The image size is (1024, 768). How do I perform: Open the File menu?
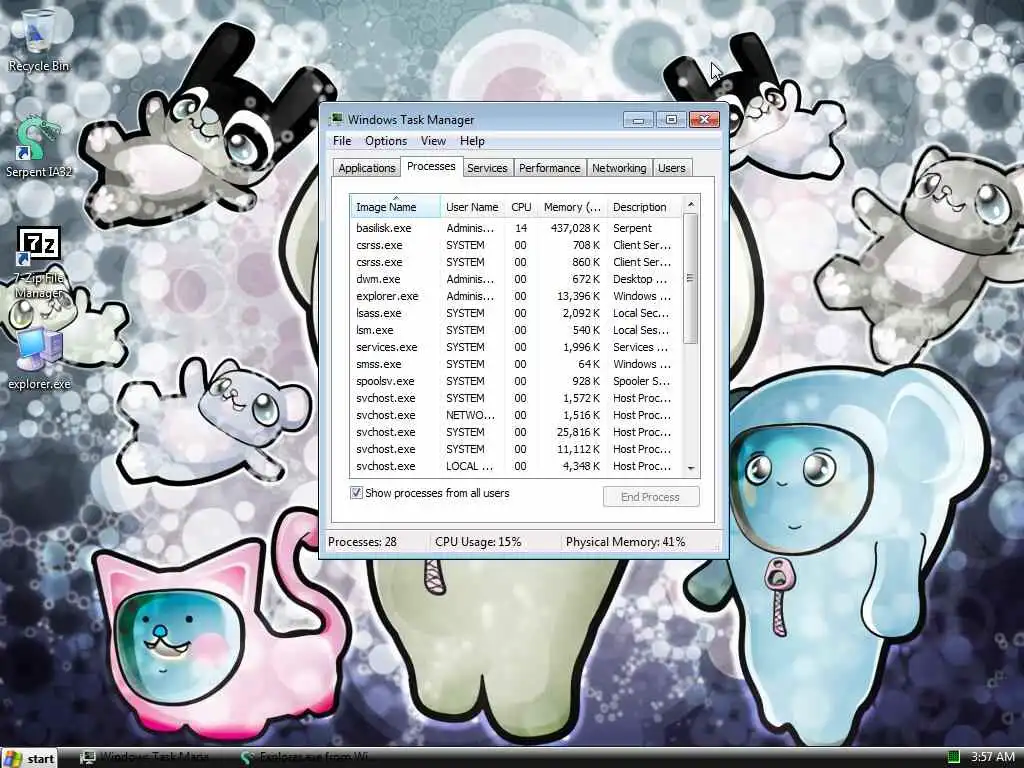pyautogui.click(x=342, y=140)
